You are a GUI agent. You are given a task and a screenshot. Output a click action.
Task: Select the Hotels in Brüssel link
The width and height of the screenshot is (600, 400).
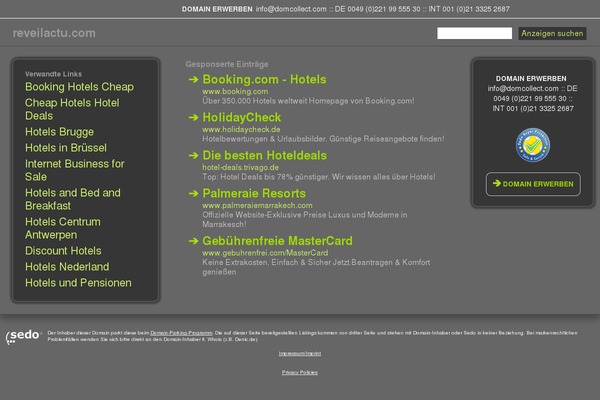66,148
